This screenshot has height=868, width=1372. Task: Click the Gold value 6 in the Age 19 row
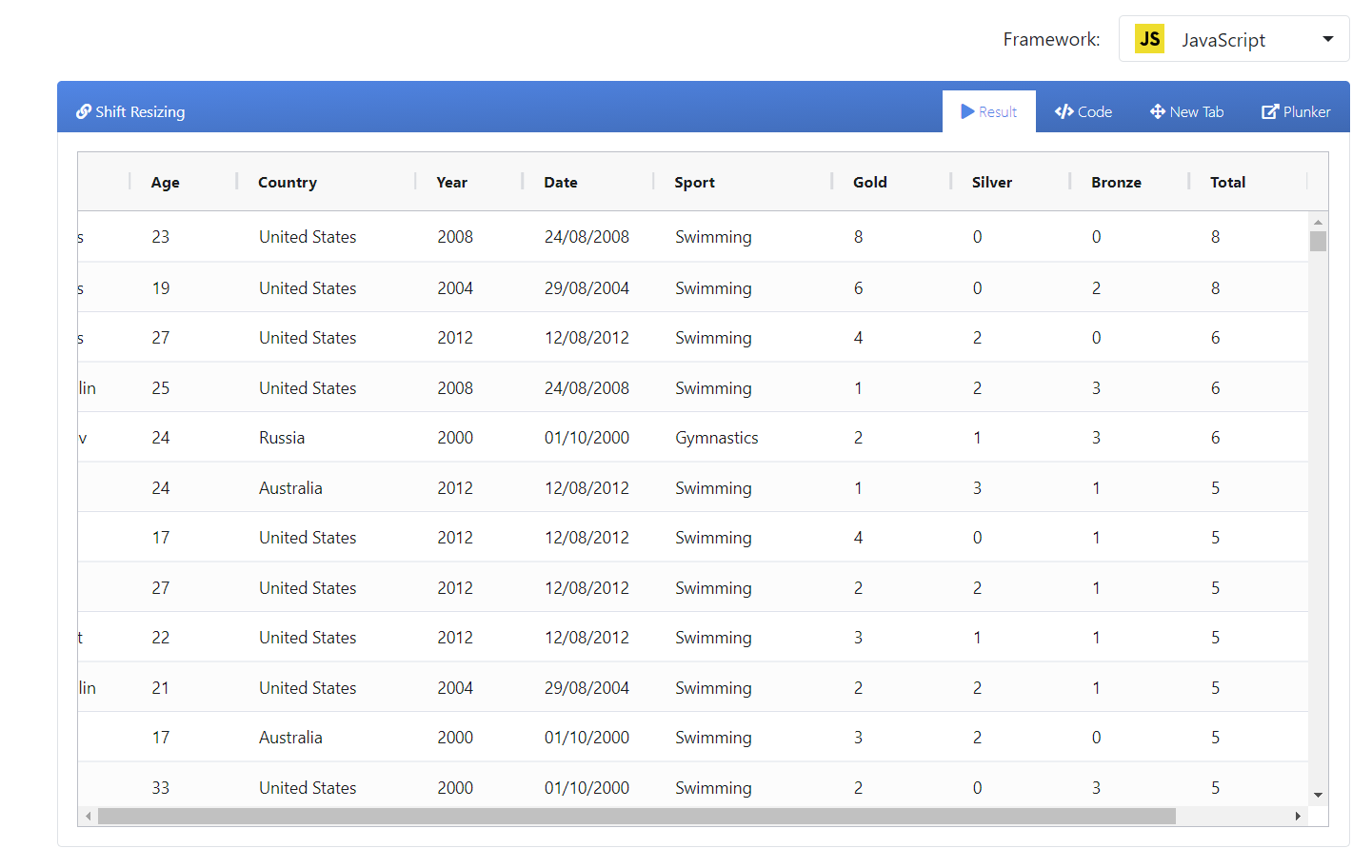coord(859,288)
